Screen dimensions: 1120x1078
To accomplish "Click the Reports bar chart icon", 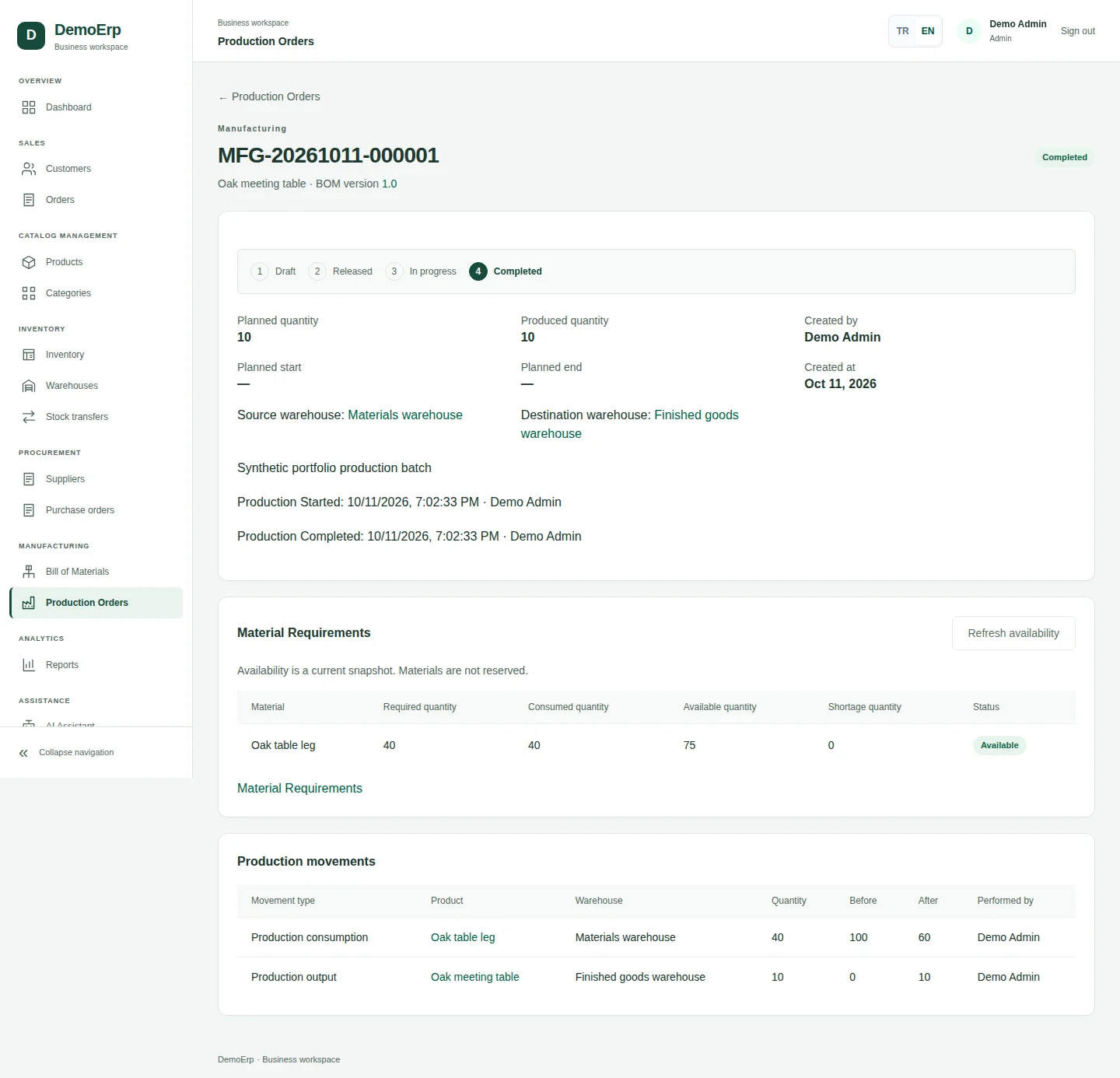I will coord(29,665).
